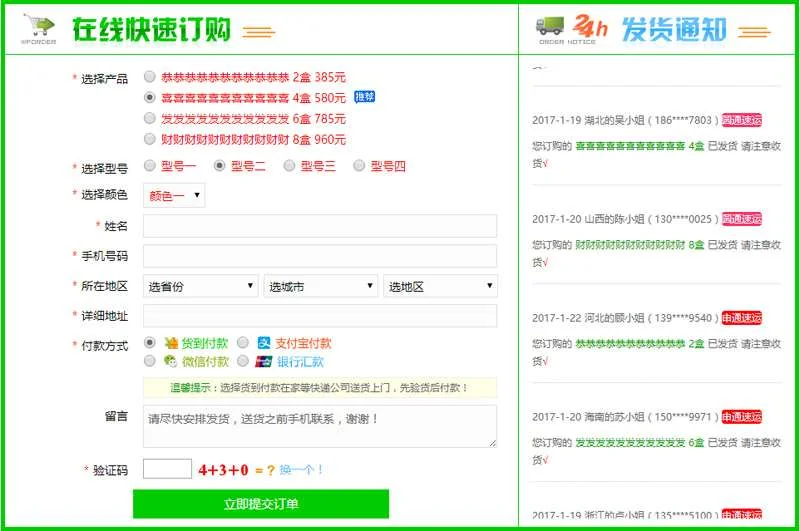Click the 手机号码 phone number field
The image size is (800, 531).
(x=320, y=256)
